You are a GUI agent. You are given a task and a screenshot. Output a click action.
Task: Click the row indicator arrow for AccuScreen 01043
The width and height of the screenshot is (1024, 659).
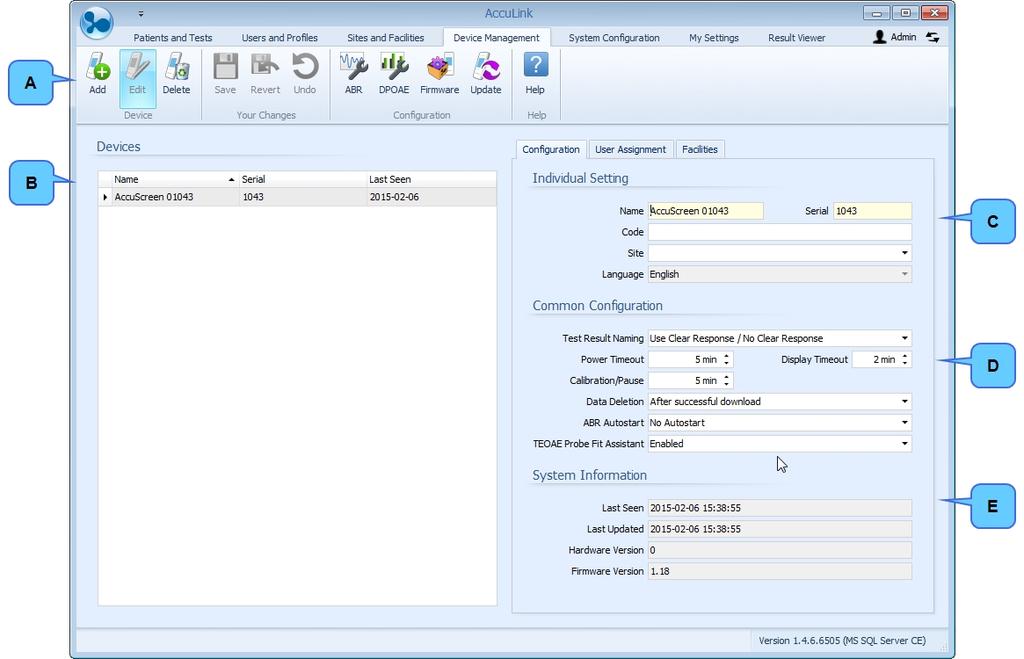[x=105, y=197]
